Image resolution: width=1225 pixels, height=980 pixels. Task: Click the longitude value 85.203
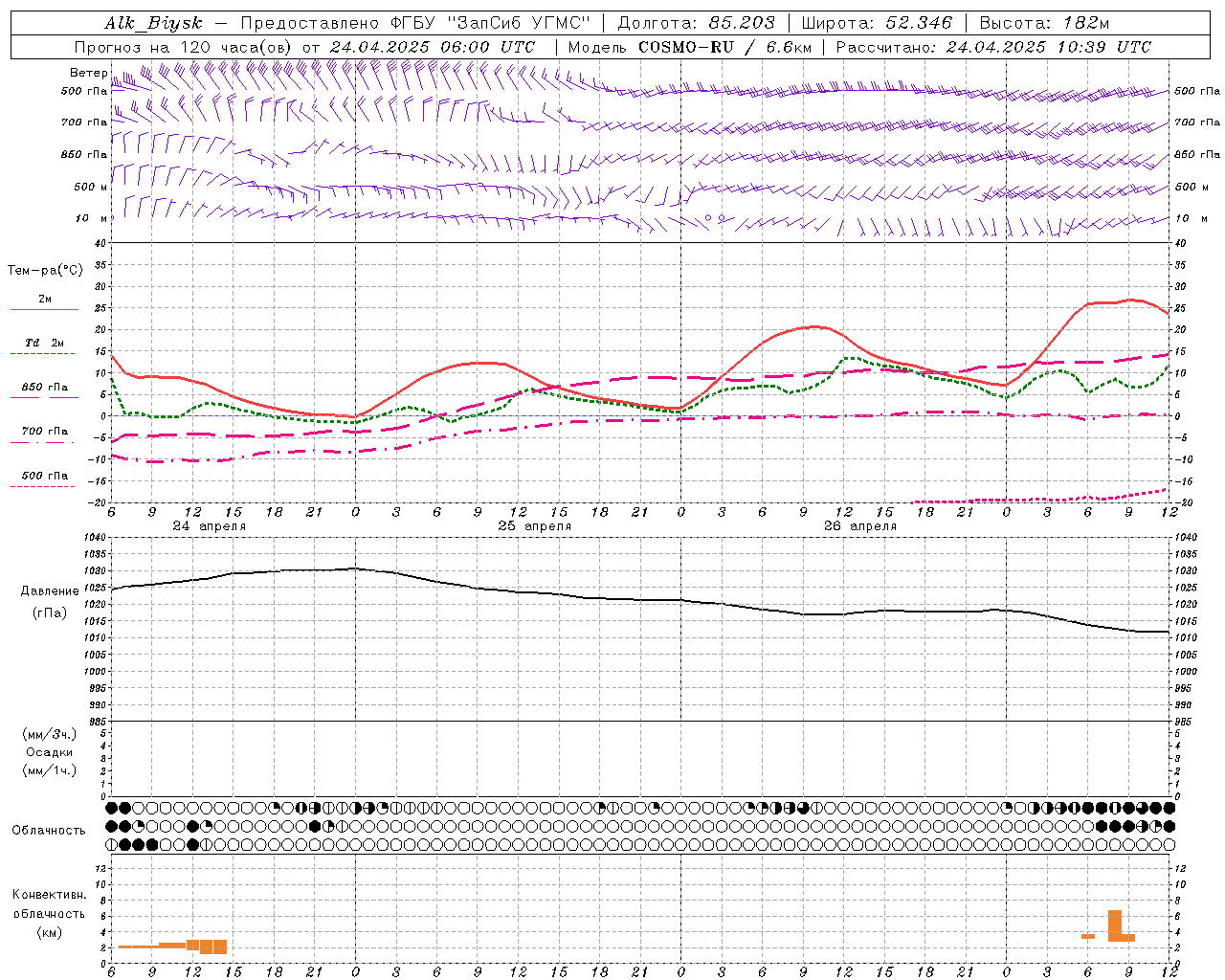[x=742, y=23]
